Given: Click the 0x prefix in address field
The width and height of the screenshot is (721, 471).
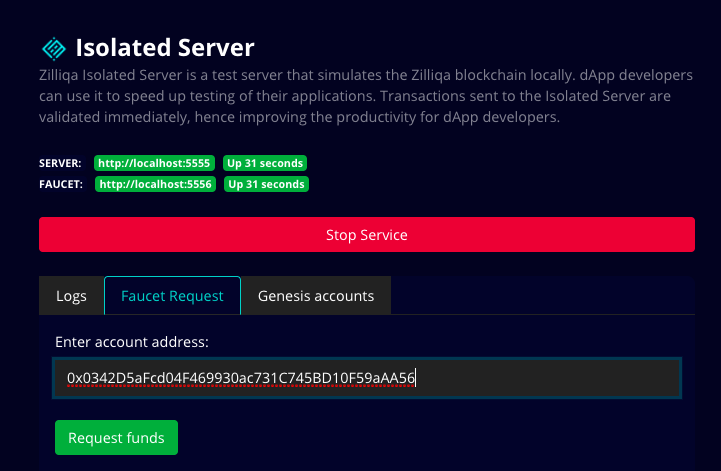Looking at the screenshot, I should pos(75,378).
